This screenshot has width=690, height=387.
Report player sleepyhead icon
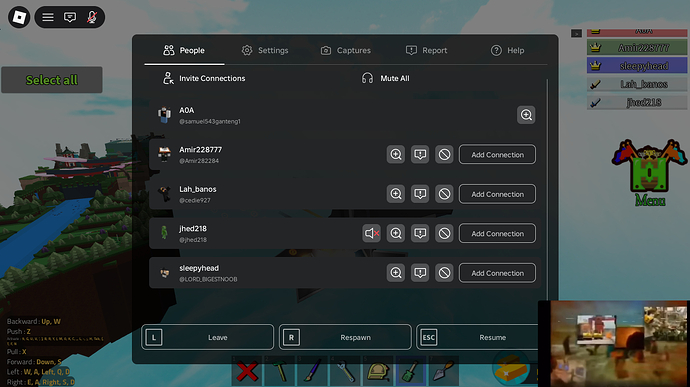(420, 273)
